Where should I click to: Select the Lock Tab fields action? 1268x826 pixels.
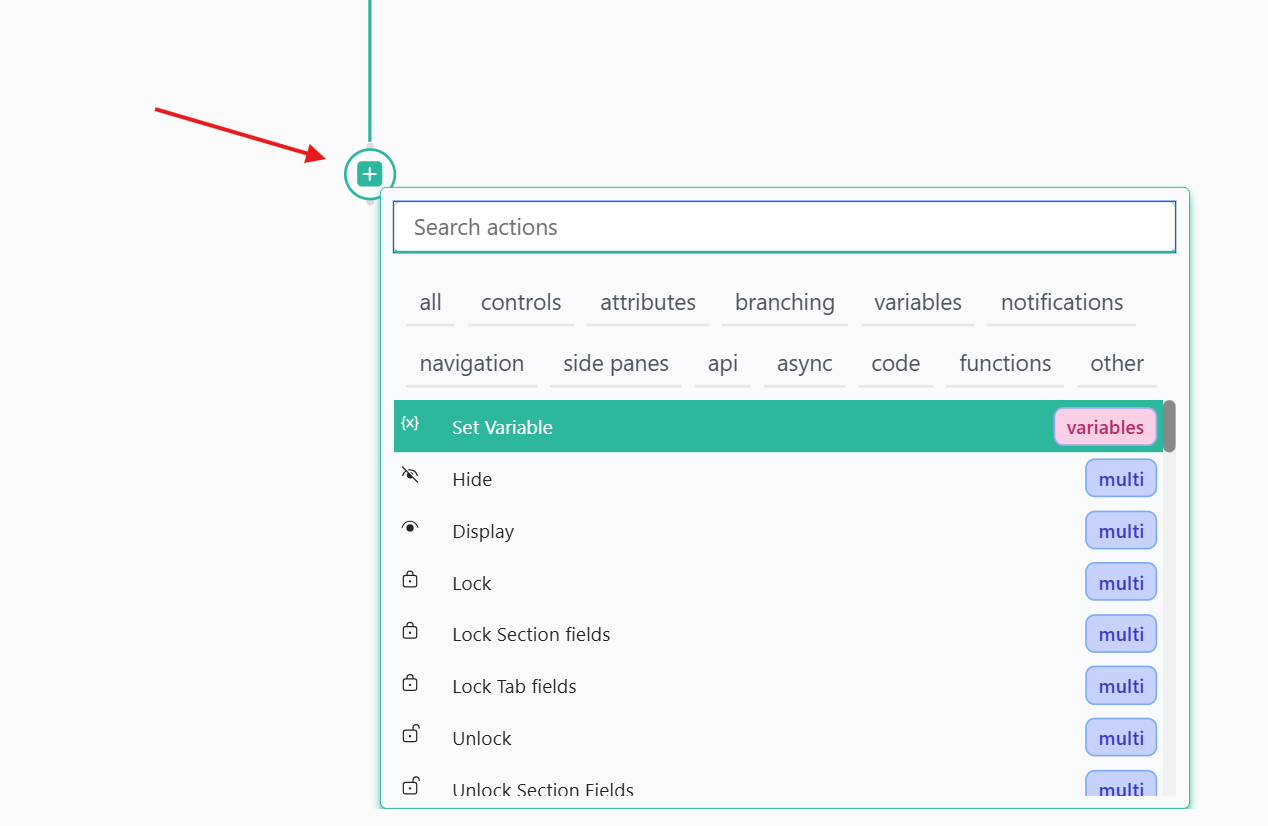coord(778,686)
